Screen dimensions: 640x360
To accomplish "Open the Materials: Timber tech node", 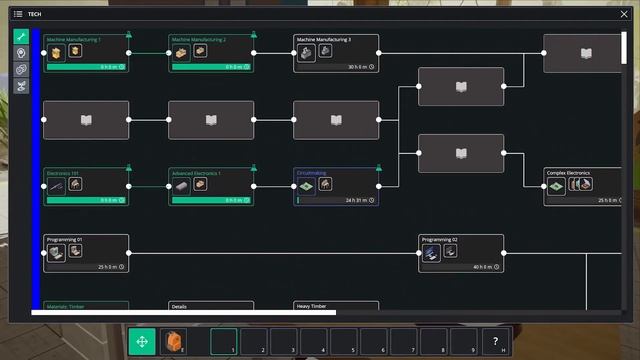I will [86, 306].
